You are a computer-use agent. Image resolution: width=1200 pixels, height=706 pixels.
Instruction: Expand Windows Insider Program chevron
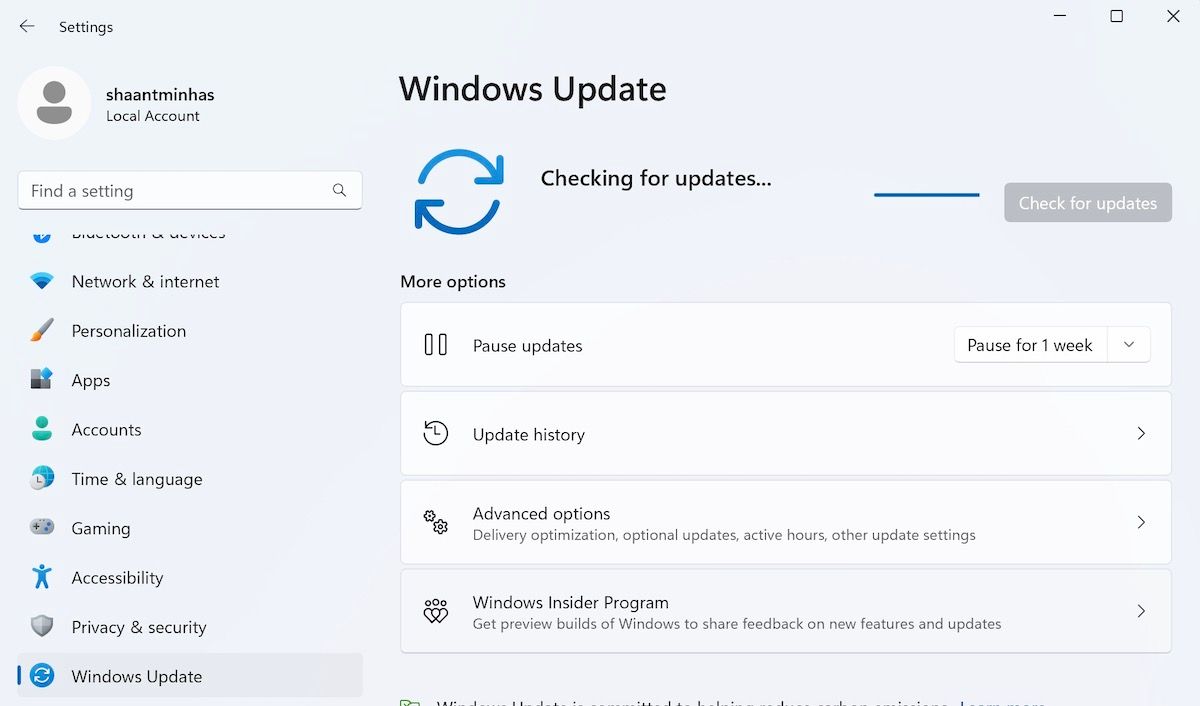pyautogui.click(x=1141, y=611)
